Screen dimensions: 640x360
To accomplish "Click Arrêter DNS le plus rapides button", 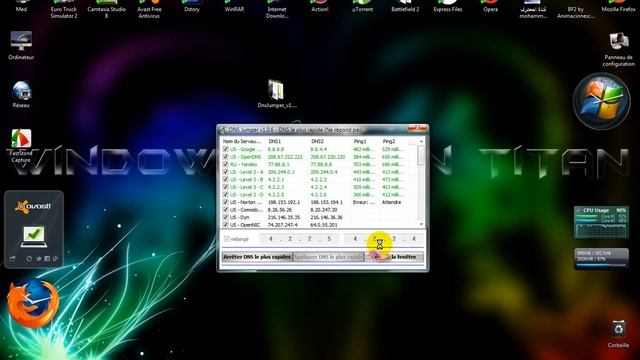I will [x=257, y=257].
